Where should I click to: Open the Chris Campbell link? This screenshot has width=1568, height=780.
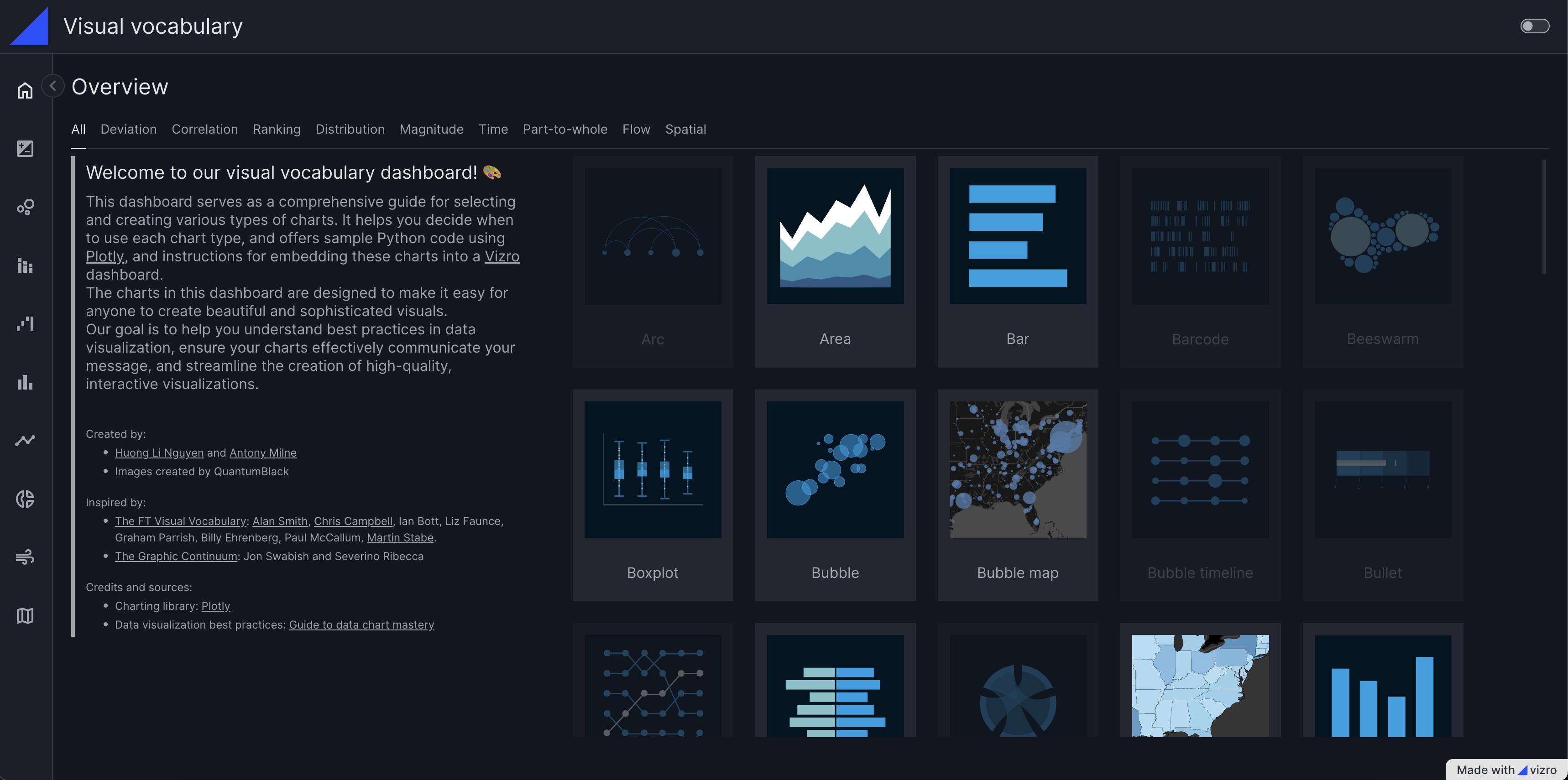point(353,521)
